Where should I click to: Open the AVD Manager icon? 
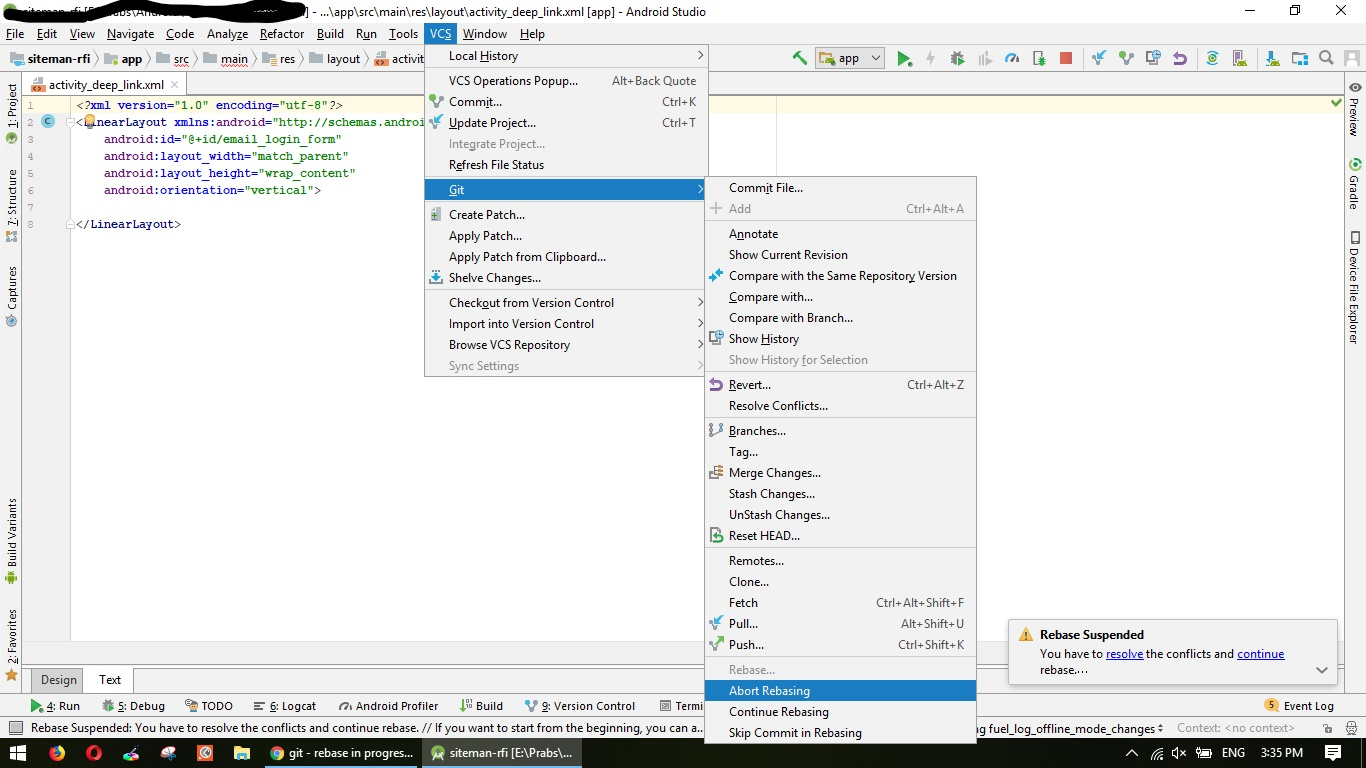click(x=1238, y=58)
